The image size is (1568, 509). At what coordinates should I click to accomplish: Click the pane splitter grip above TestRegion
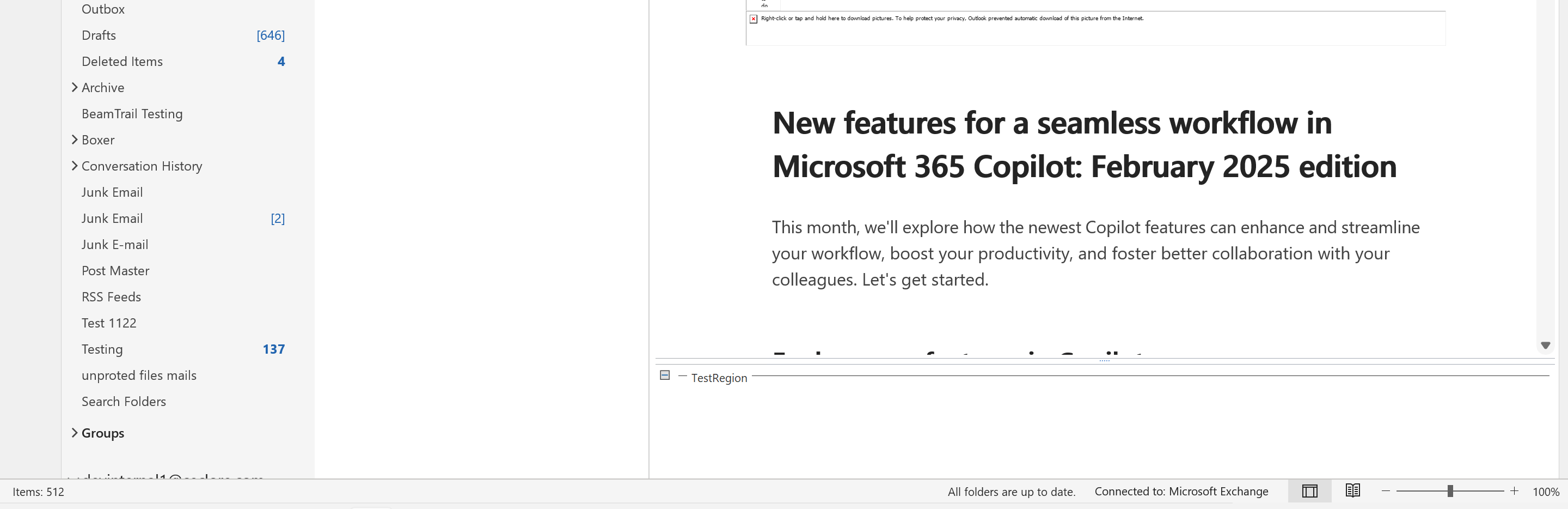point(1104,361)
